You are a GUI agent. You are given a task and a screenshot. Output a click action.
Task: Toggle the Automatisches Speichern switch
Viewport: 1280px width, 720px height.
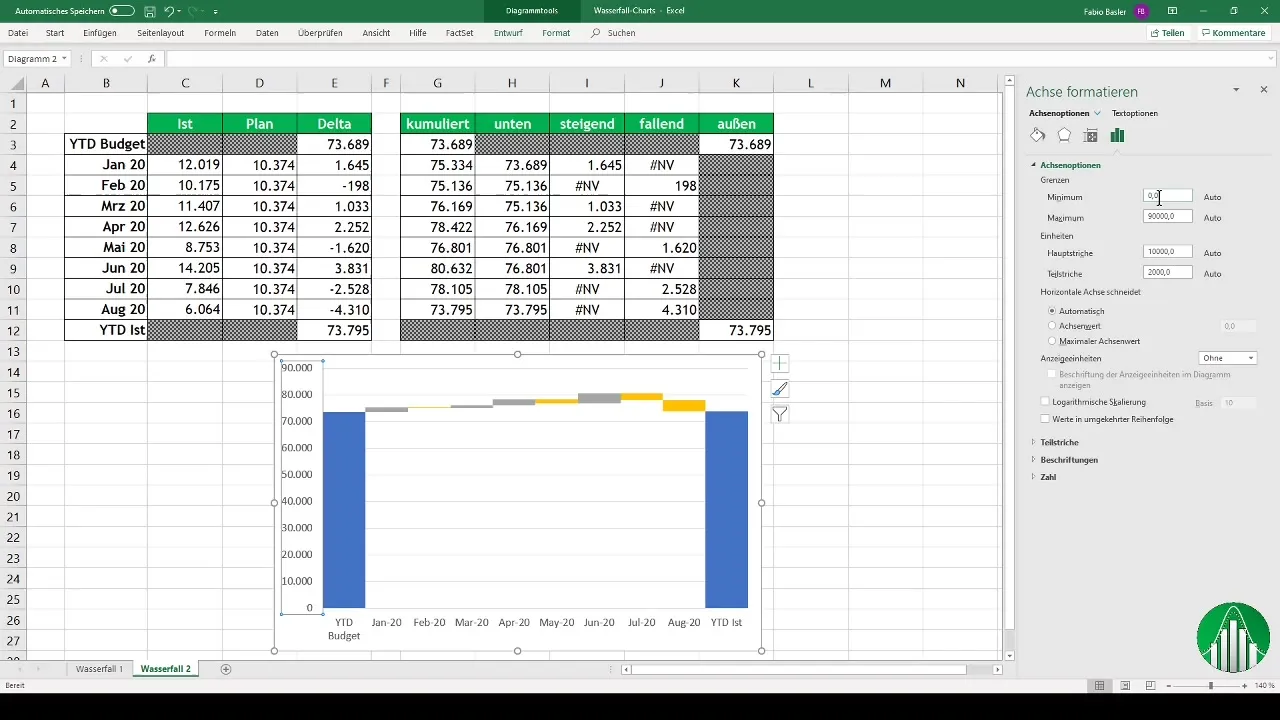121,10
